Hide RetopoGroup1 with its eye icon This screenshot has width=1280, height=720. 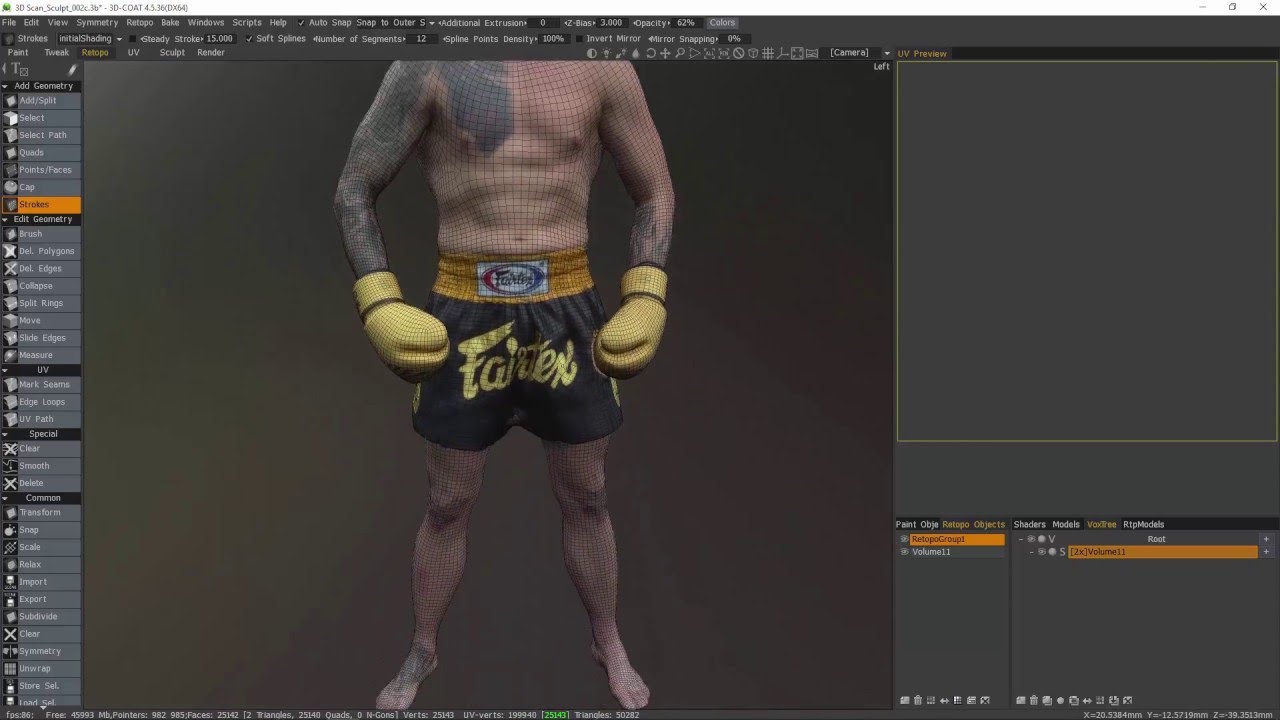point(904,539)
